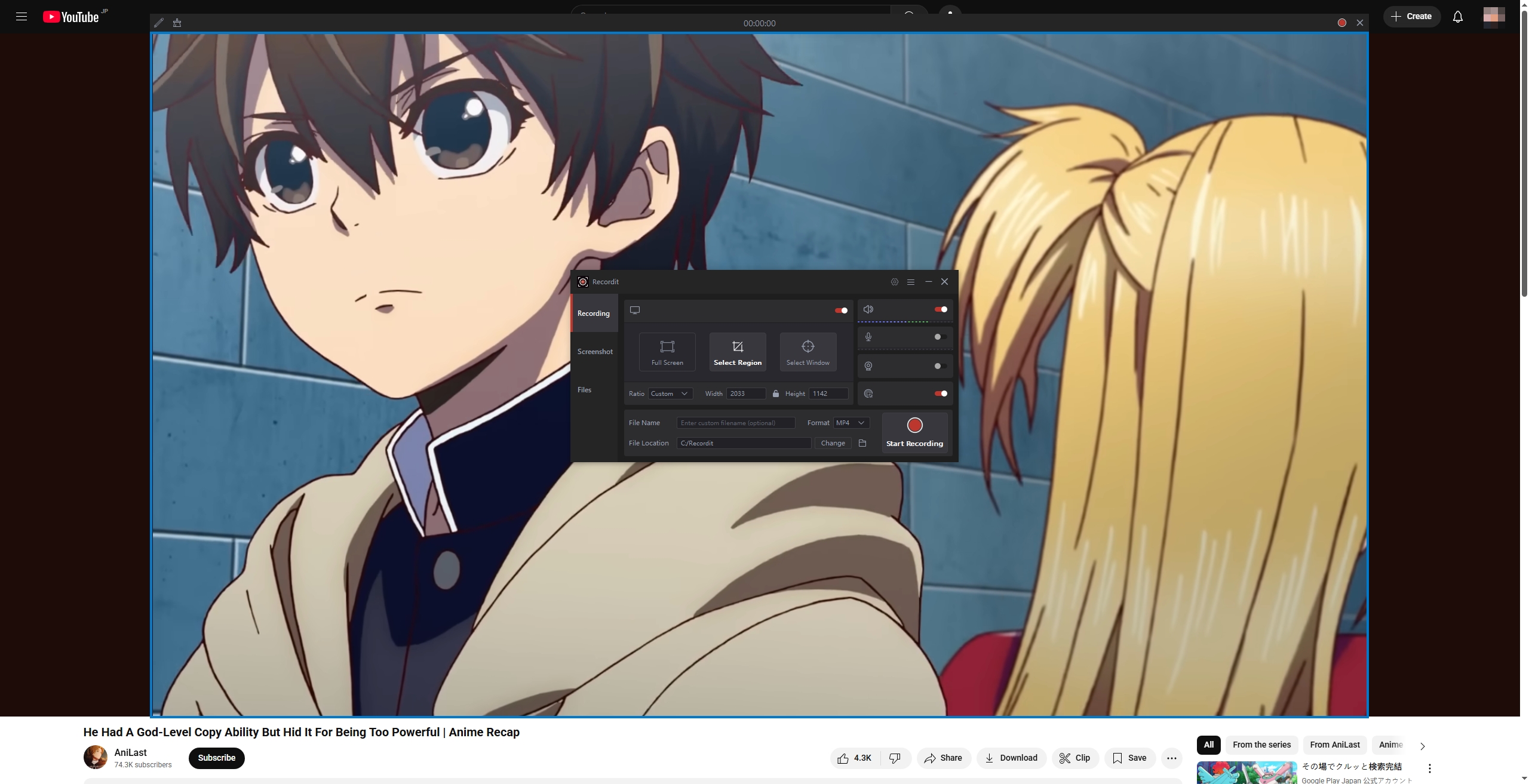This screenshot has height=784, width=1529.
Task: Click the second tool icon beside the pencil
Action: (x=177, y=23)
